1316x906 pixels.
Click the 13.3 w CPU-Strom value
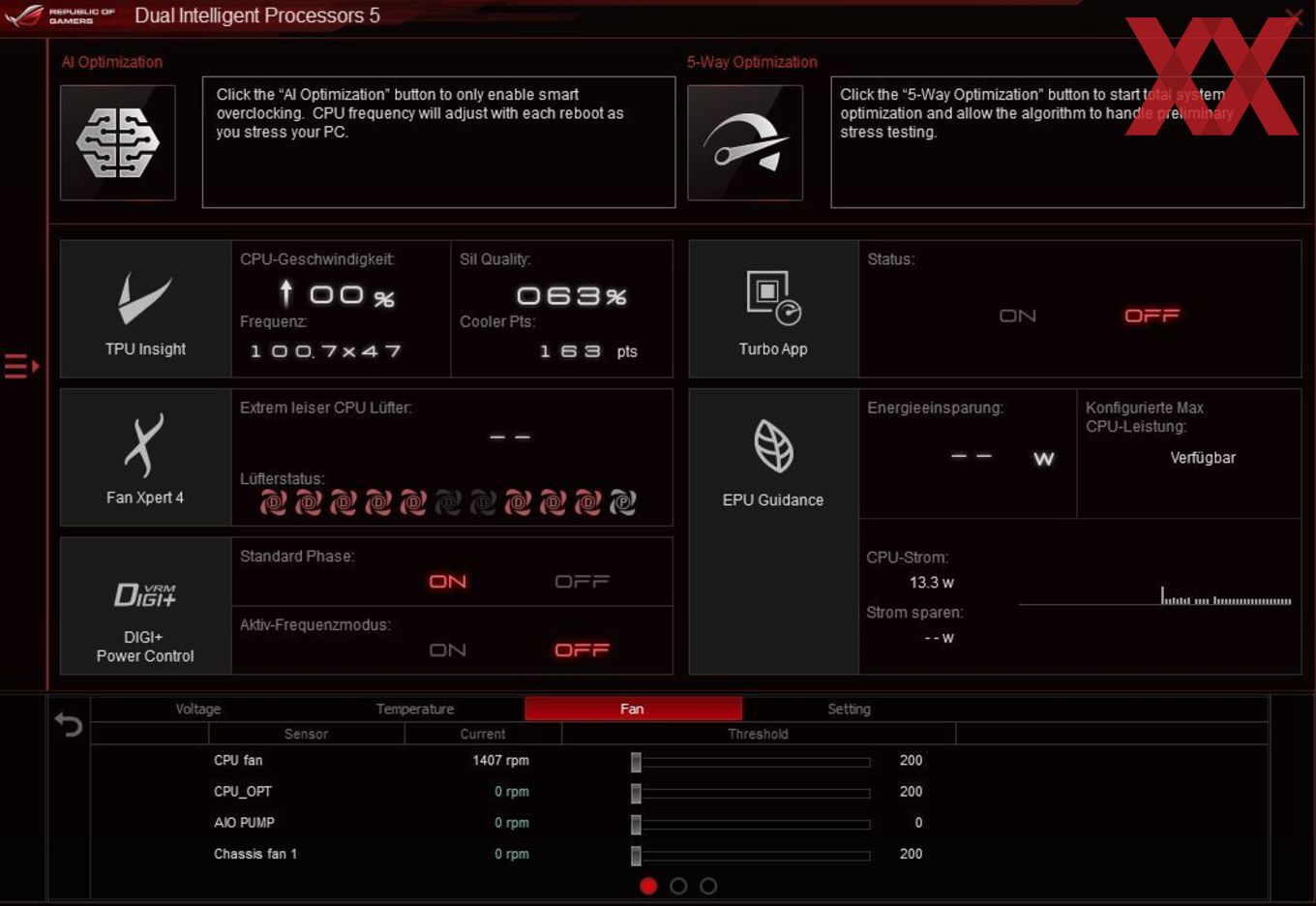click(932, 582)
